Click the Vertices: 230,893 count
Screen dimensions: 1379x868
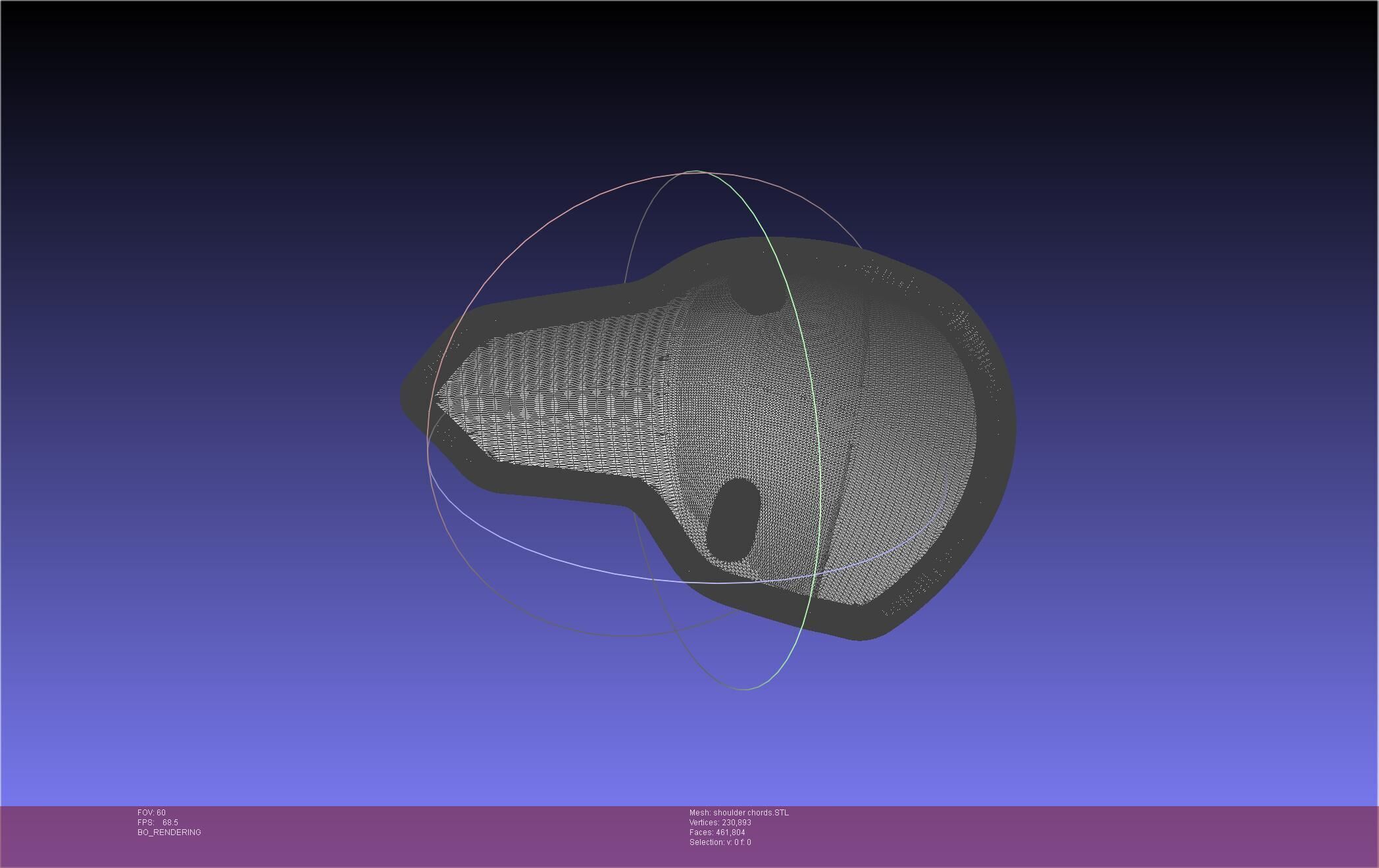720,823
